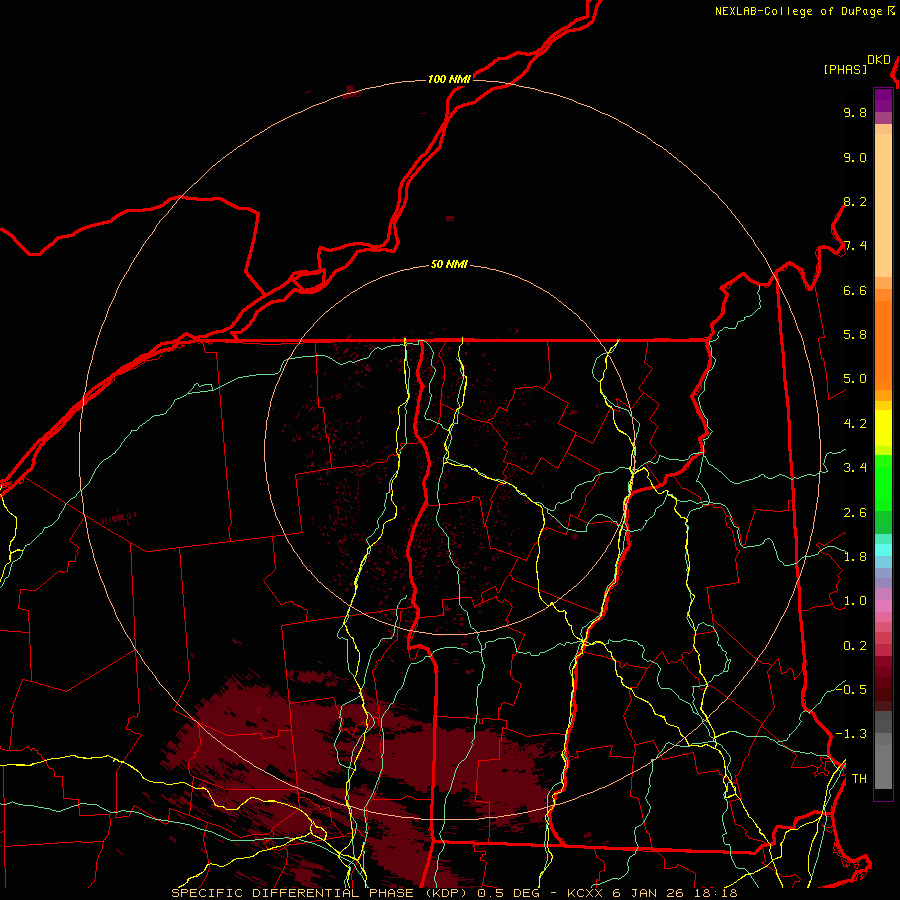Select the 0.2 scale label
Viewport: 900px width, 900px height.
tap(855, 646)
